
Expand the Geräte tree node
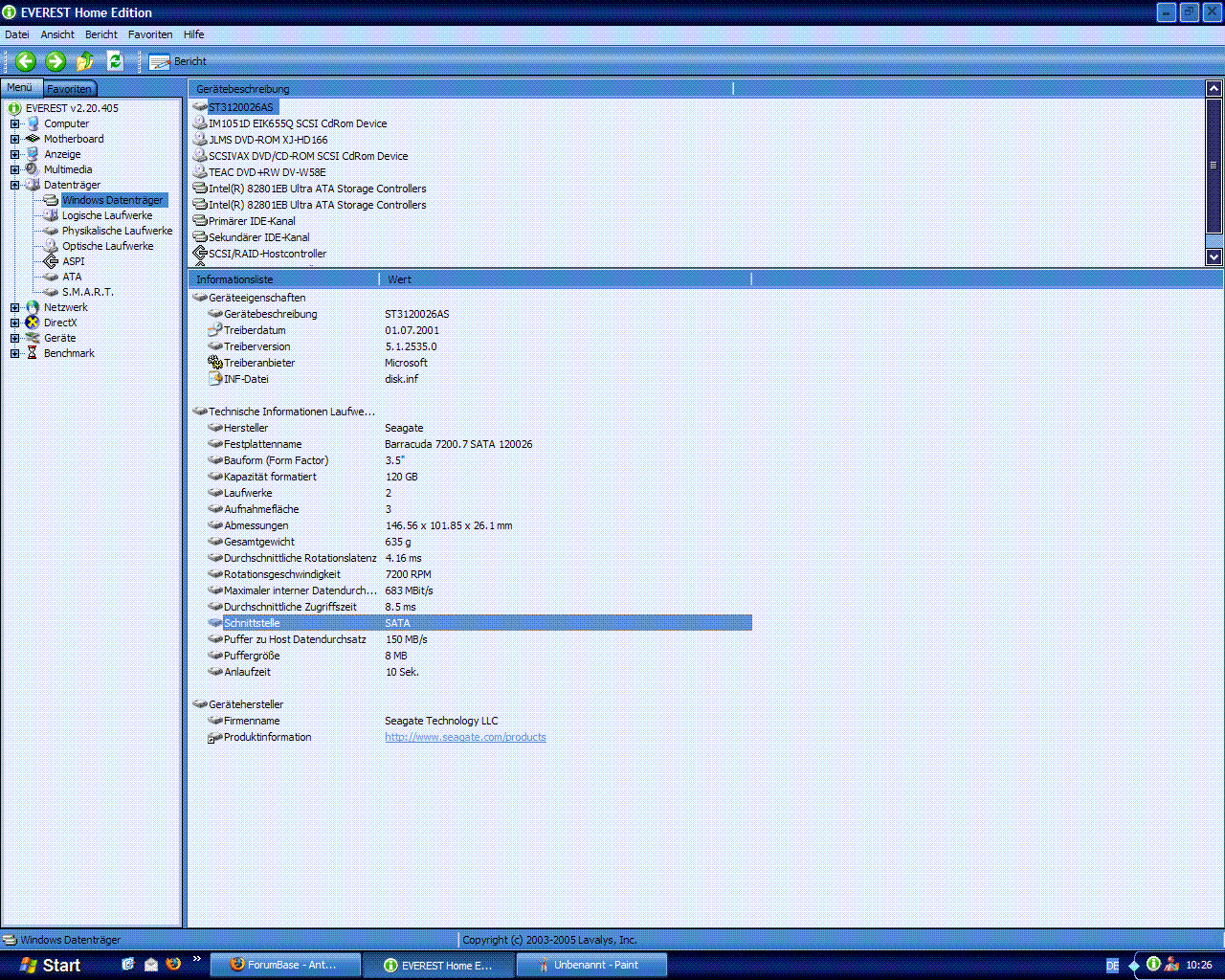pos(14,338)
